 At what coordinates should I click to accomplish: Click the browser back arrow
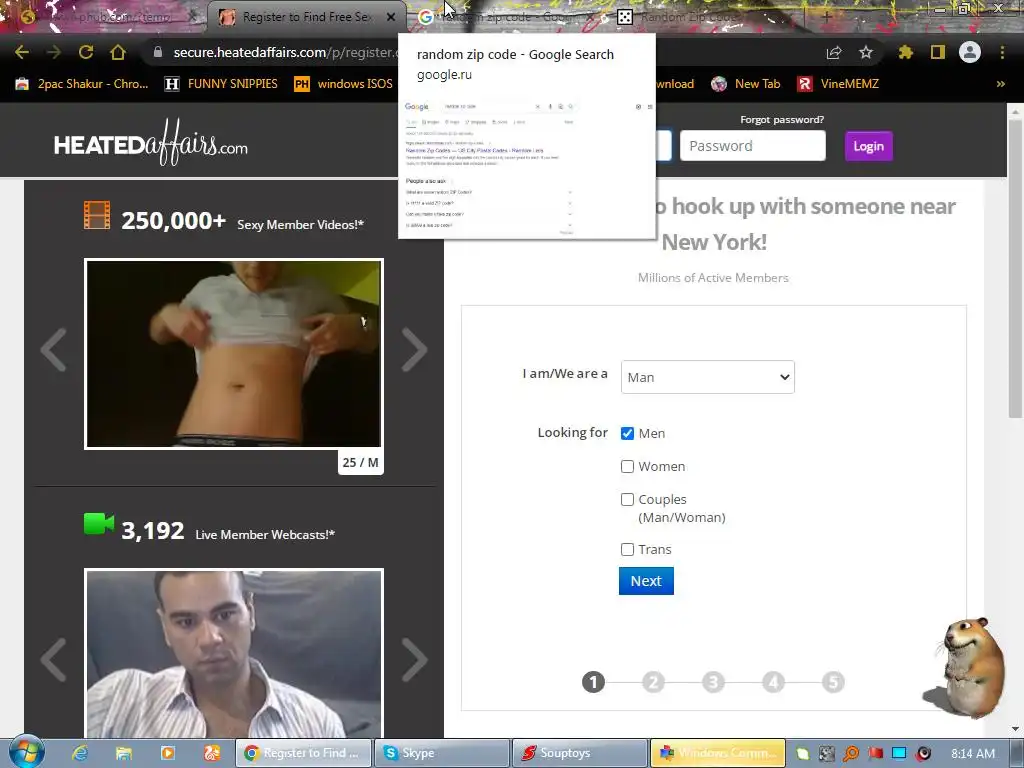click(22, 52)
